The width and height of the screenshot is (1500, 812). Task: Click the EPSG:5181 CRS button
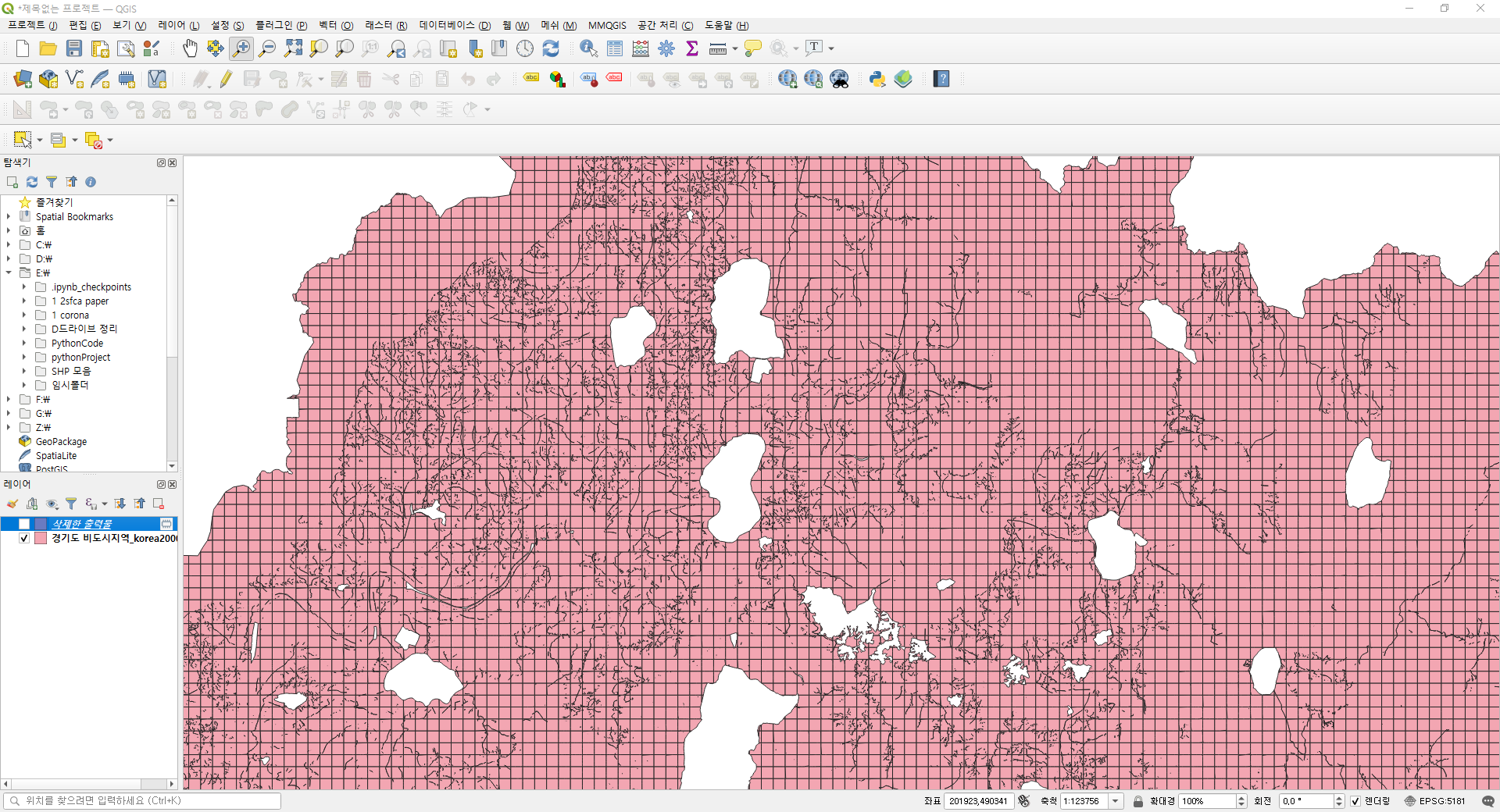[1435, 801]
